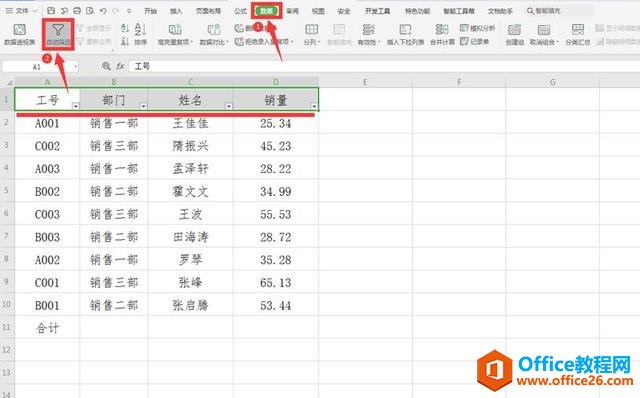Screen dimensions: 640x398
Task: Open the 插入下拉列表 insert dropdown list tool
Action: click(x=405, y=34)
